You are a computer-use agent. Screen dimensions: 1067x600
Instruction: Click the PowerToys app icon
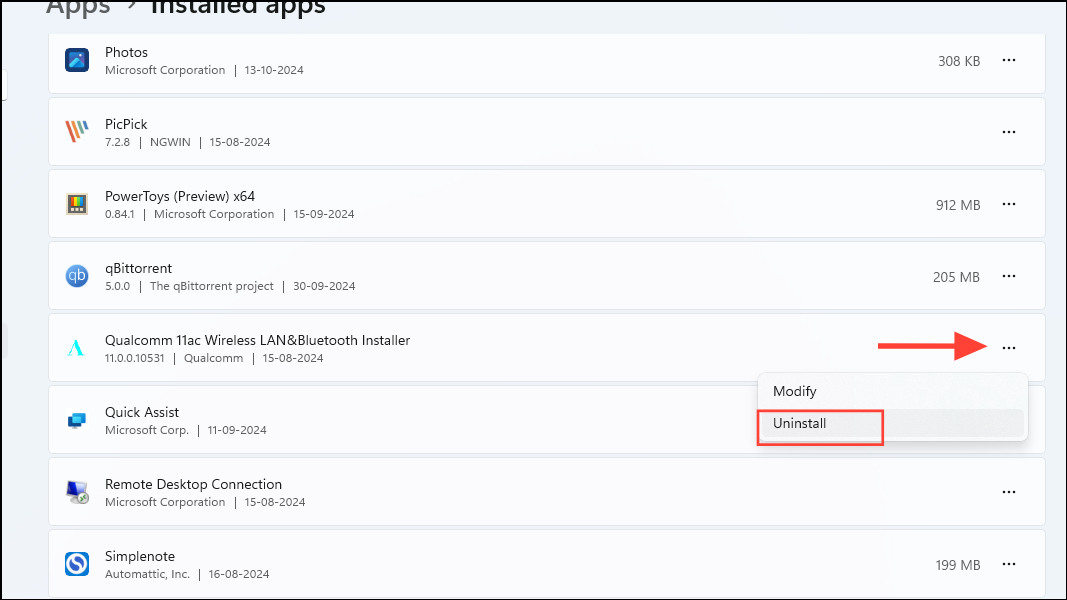pos(77,204)
